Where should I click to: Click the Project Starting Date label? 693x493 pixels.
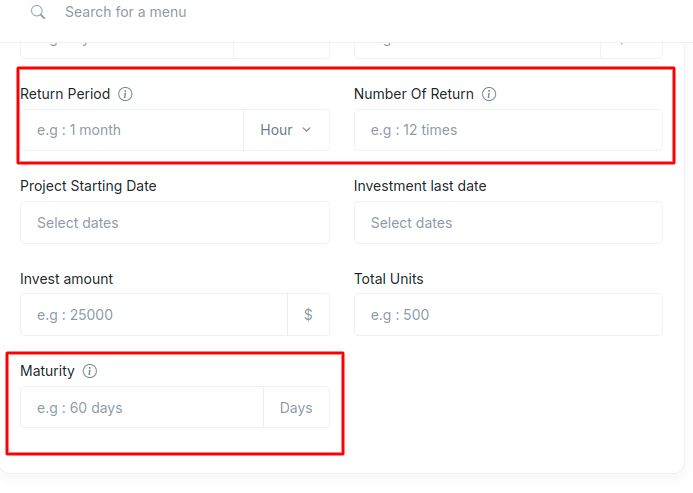(x=88, y=186)
